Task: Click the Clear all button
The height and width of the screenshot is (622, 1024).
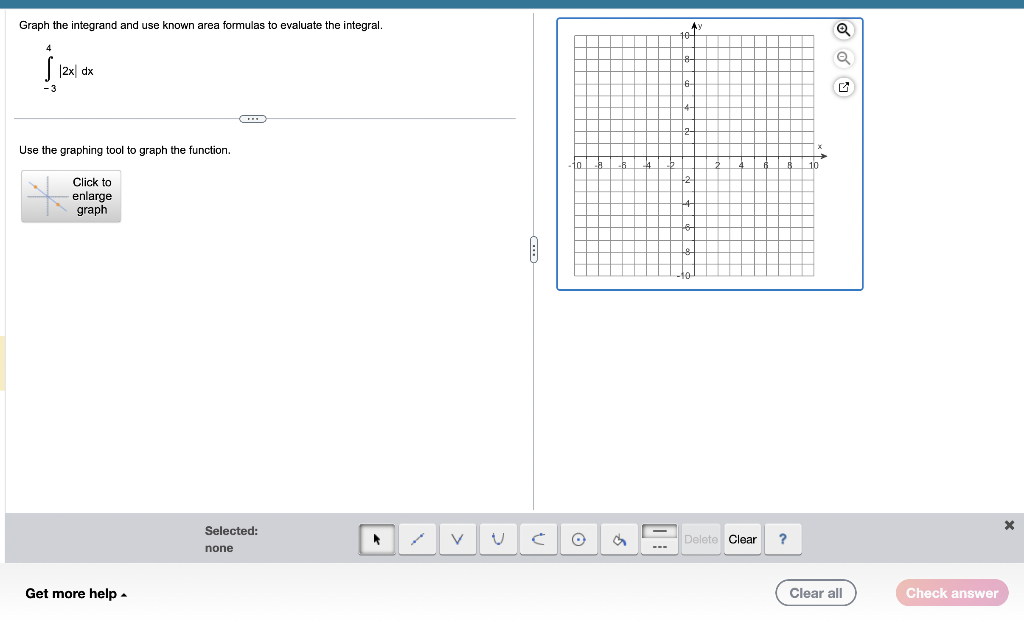Action: (x=815, y=592)
